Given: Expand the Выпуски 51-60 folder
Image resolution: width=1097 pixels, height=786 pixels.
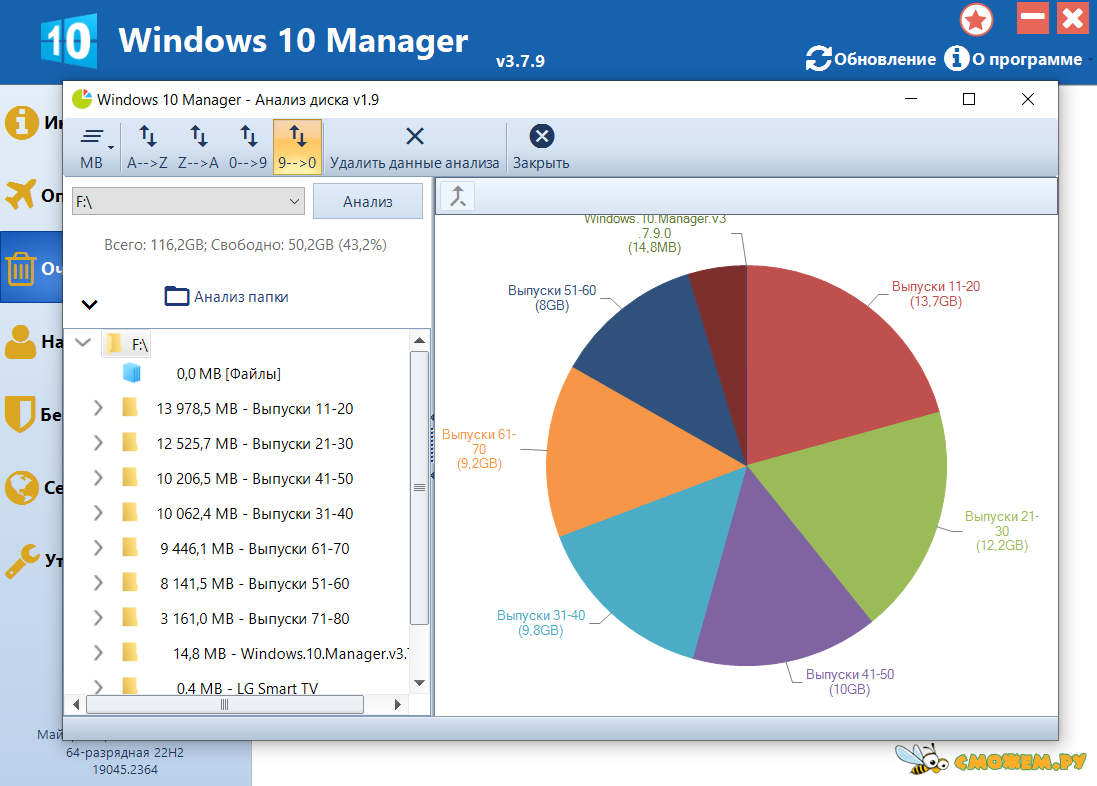Looking at the screenshot, I should pyautogui.click(x=98, y=583).
